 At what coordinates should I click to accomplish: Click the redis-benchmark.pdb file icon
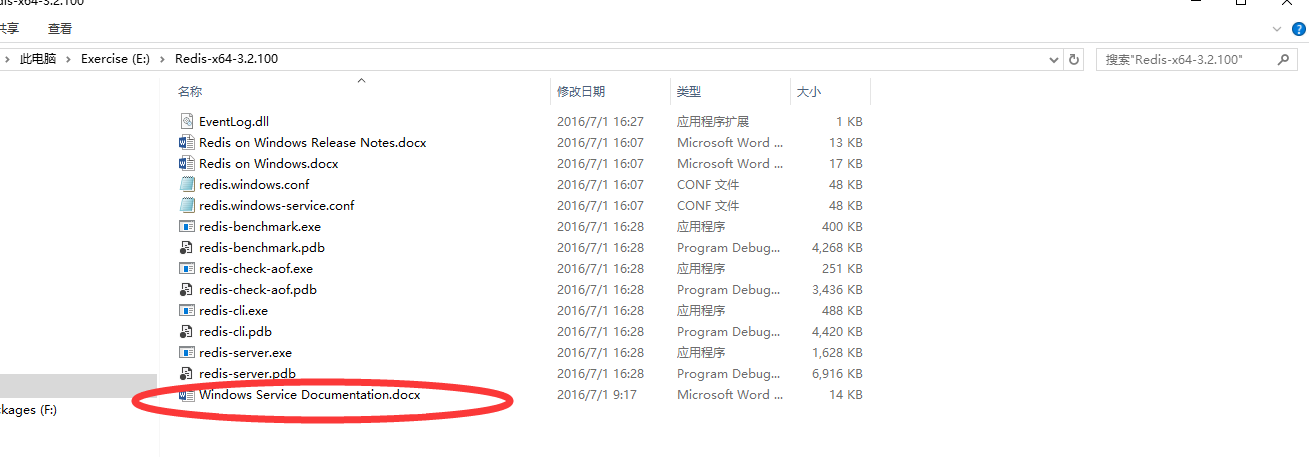186,247
